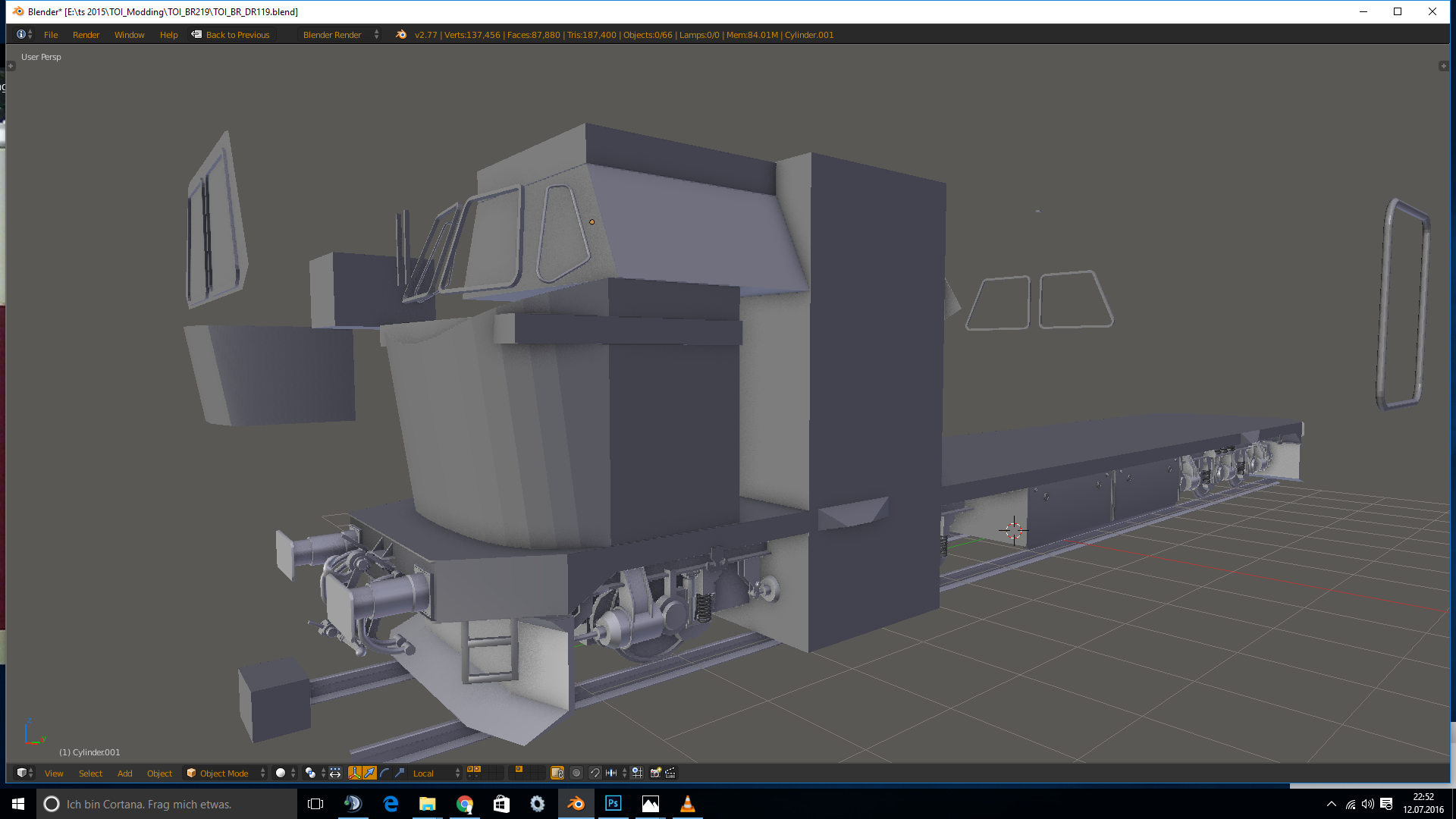Select the rotate manipulator arc
Screen dimensions: 1456x819
[384, 773]
